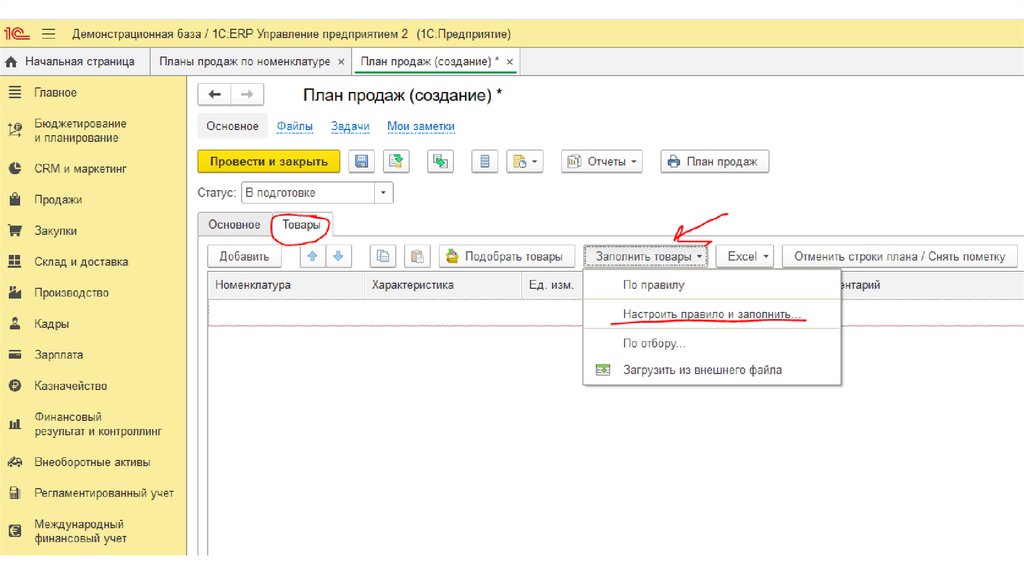The width and height of the screenshot is (1024, 574).
Task: Click the 1C logo icon
Action: [x=16, y=33]
